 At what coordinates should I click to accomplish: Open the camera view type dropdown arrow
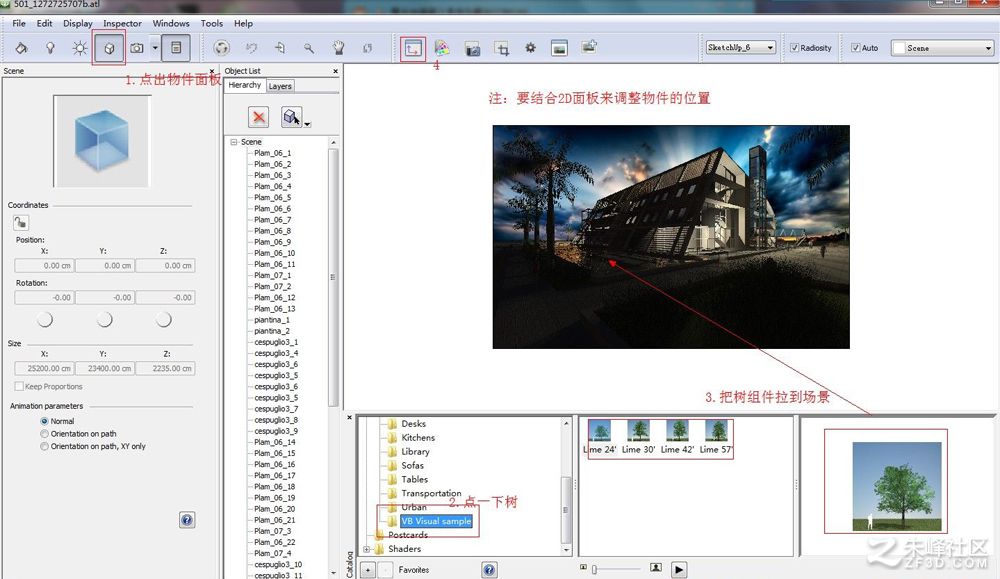point(155,48)
